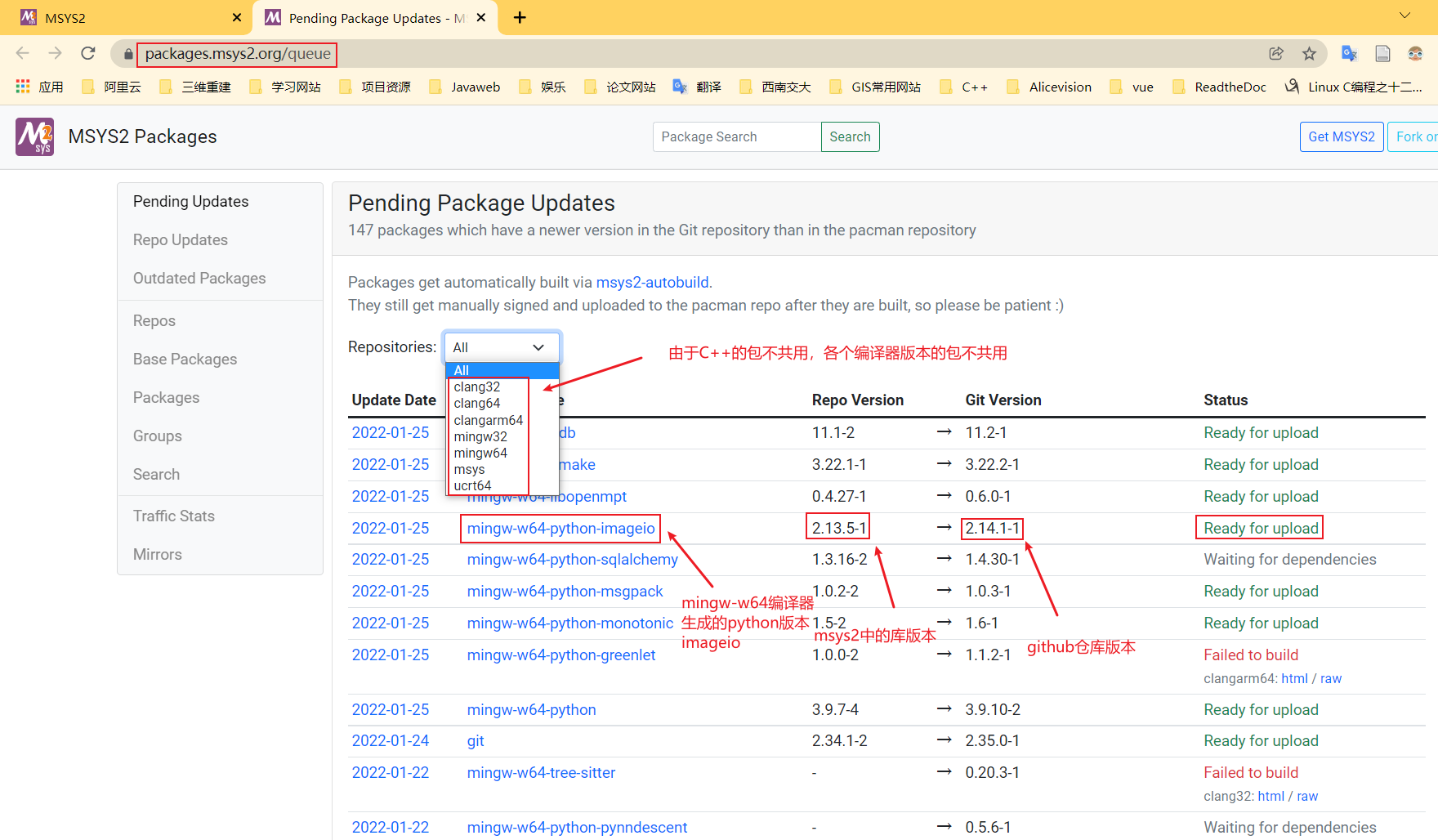Open the 阿里云 bookmark folder
1438x840 pixels.
tap(112, 87)
